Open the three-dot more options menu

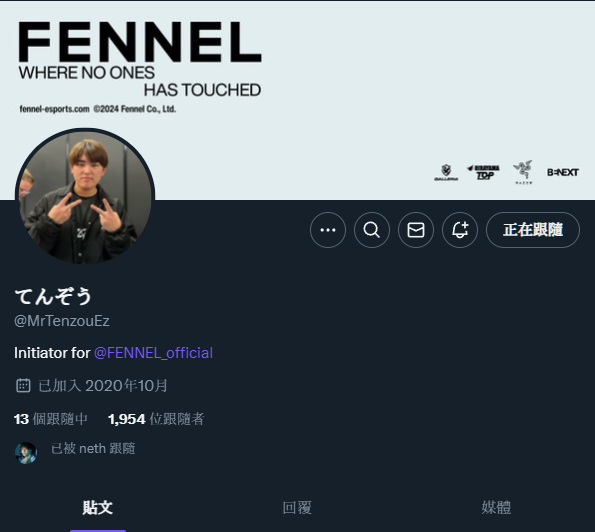tap(328, 230)
